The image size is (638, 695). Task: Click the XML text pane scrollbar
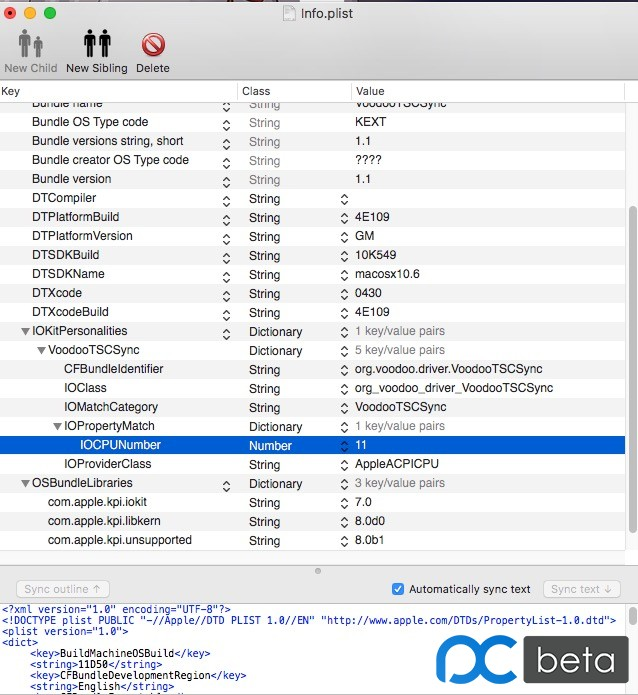(633, 616)
